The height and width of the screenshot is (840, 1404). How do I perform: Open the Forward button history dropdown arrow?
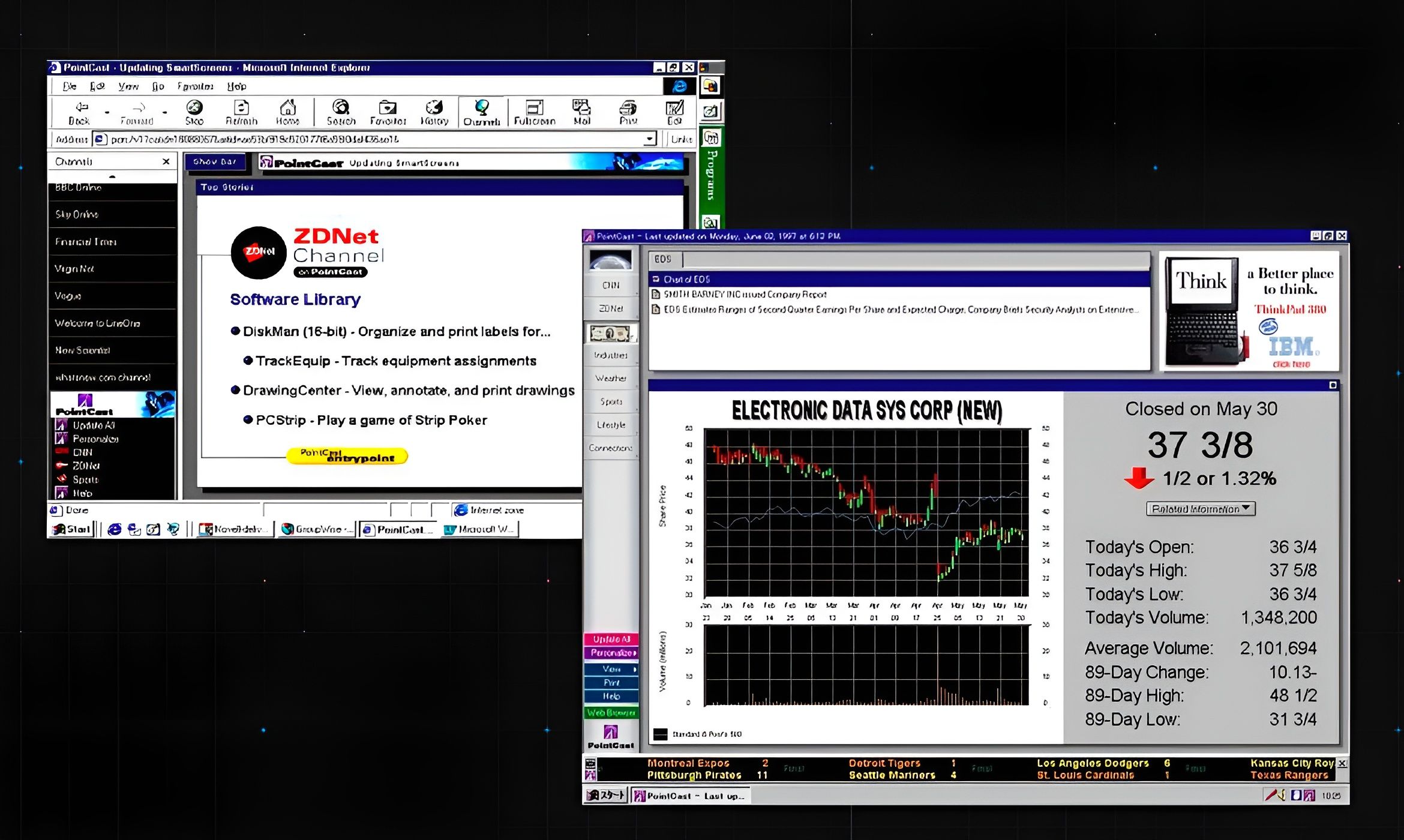tap(164, 112)
